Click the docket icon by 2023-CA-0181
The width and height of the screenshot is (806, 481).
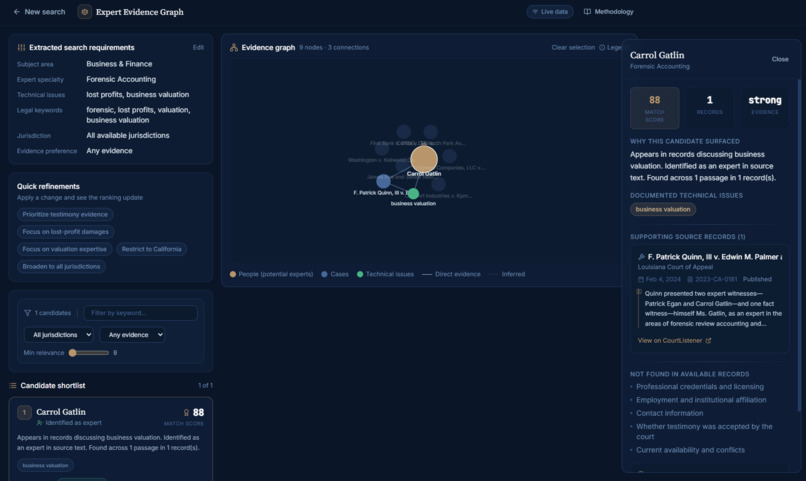[690, 280]
